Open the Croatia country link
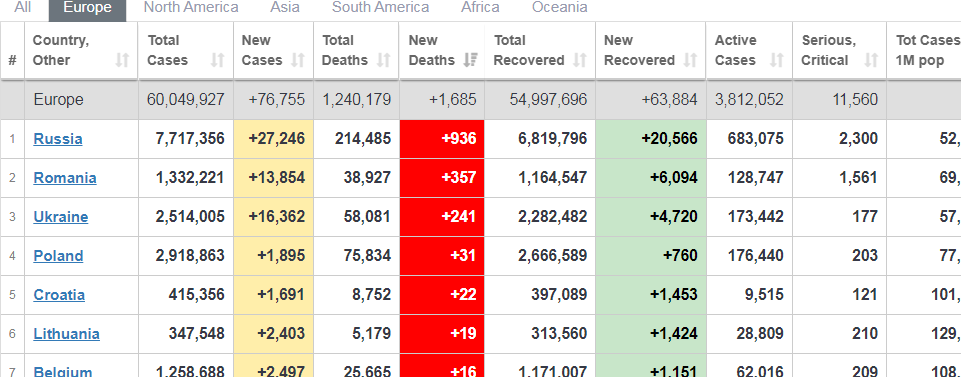The height and width of the screenshot is (377, 961). pyautogui.click(x=59, y=295)
